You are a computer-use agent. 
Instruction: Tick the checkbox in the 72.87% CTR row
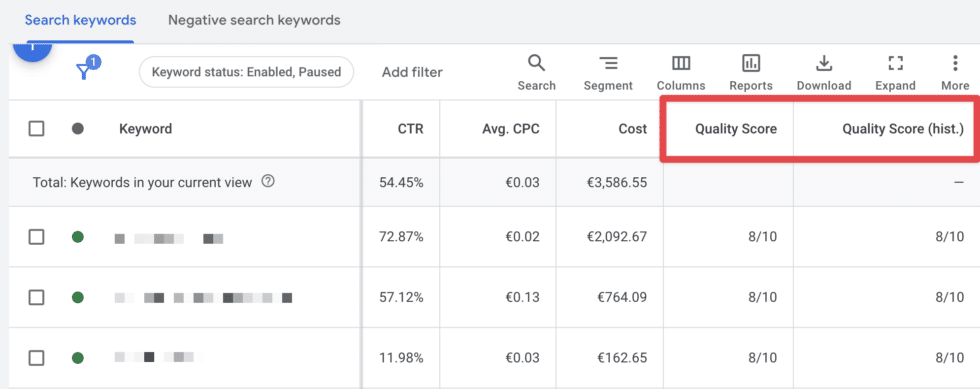point(37,237)
